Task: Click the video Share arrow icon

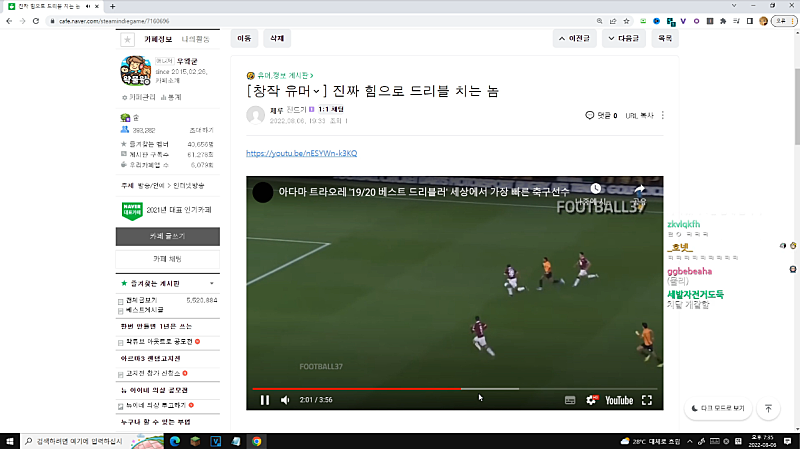Action: (x=639, y=189)
